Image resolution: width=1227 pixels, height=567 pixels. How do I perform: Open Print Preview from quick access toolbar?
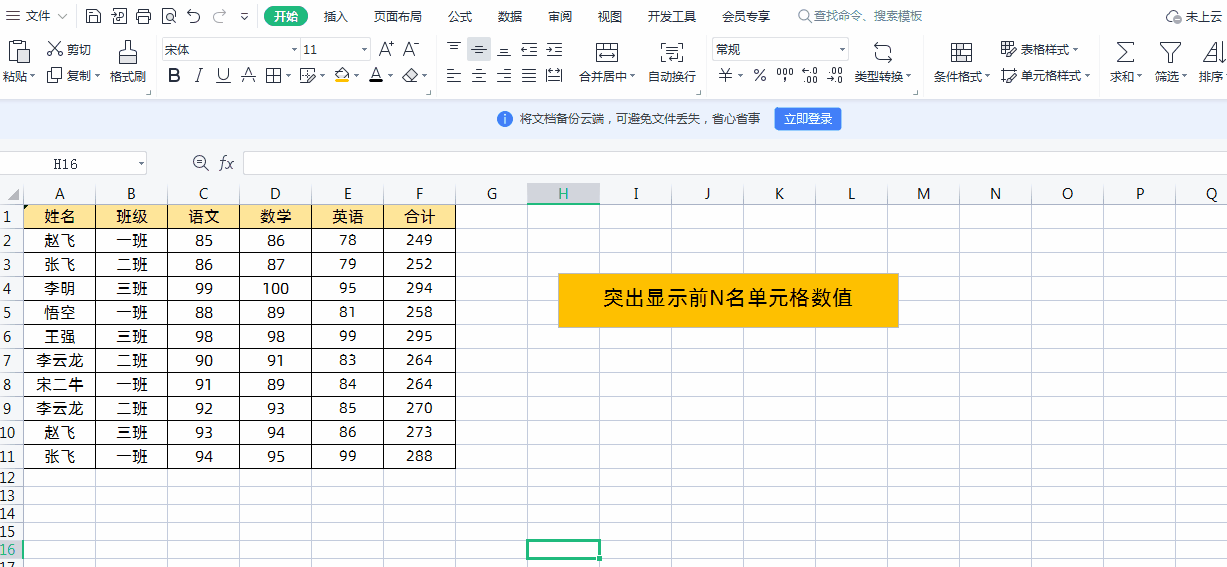point(168,16)
